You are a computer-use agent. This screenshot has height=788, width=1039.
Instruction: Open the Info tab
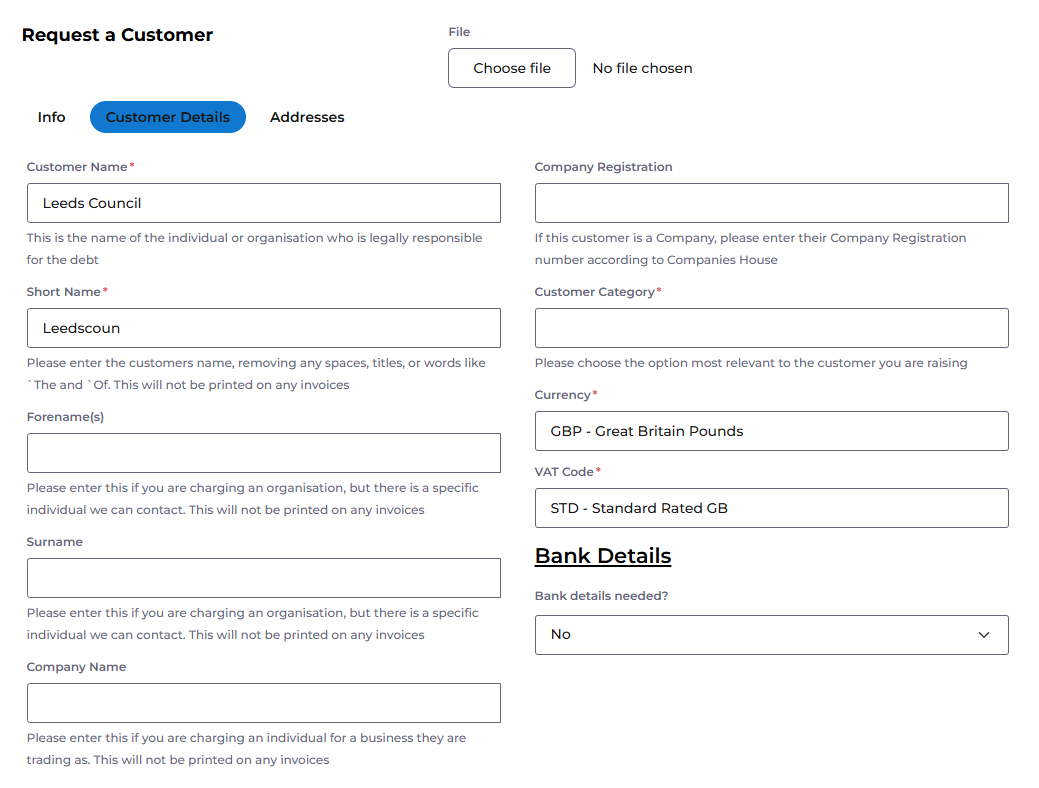pyautogui.click(x=52, y=117)
